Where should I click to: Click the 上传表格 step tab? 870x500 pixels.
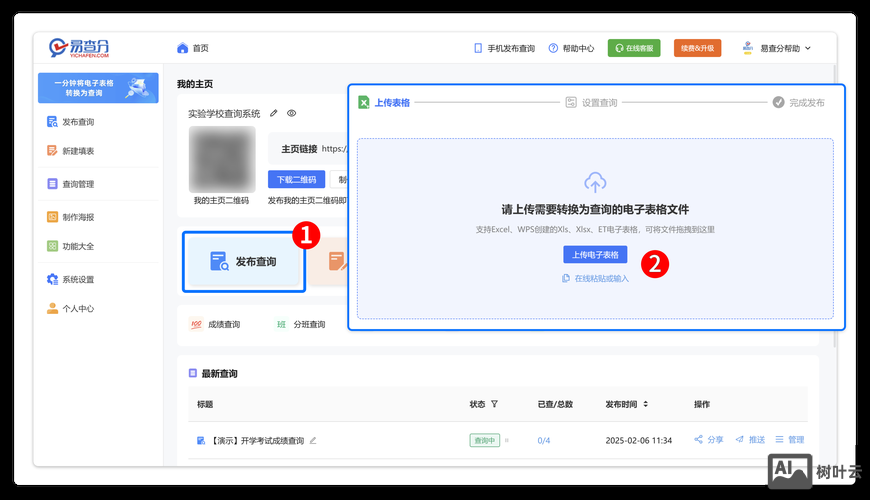384,103
